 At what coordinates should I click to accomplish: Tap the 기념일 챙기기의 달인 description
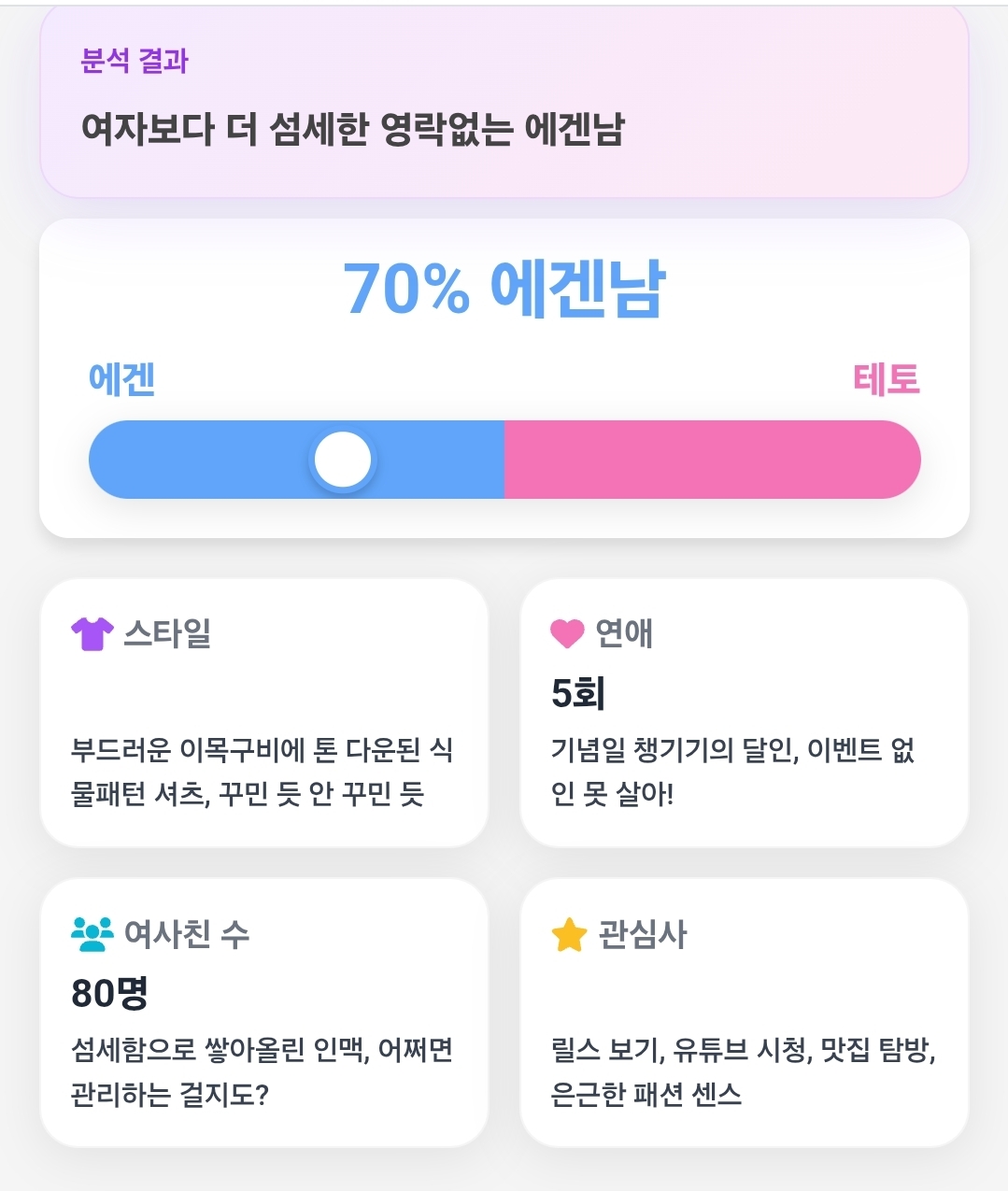click(733, 772)
